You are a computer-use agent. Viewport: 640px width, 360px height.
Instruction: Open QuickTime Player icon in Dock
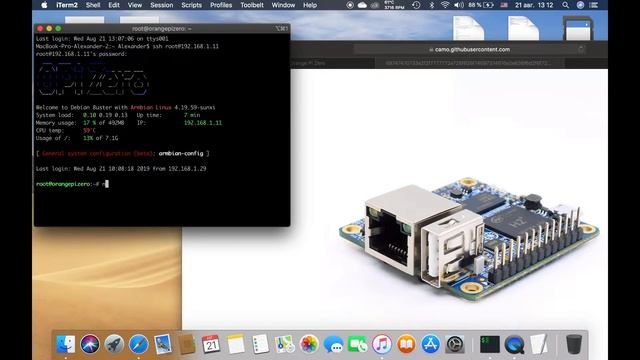514,344
